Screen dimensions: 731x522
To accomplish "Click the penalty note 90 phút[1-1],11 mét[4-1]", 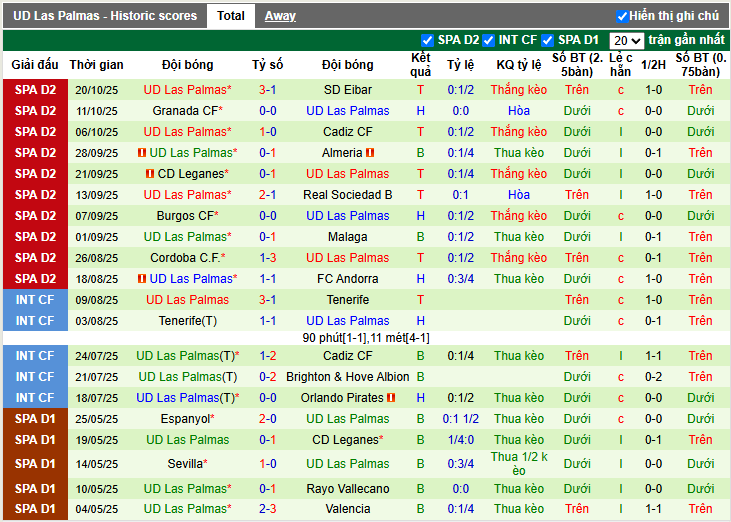I will pyautogui.click(x=366, y=338).
